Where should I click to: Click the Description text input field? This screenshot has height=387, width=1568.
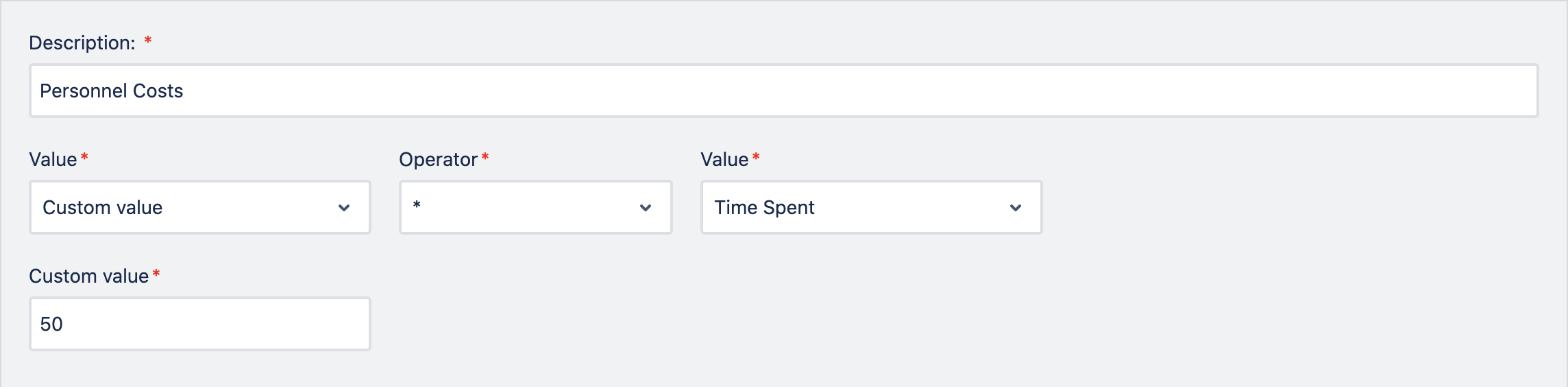tap(783, 91)
